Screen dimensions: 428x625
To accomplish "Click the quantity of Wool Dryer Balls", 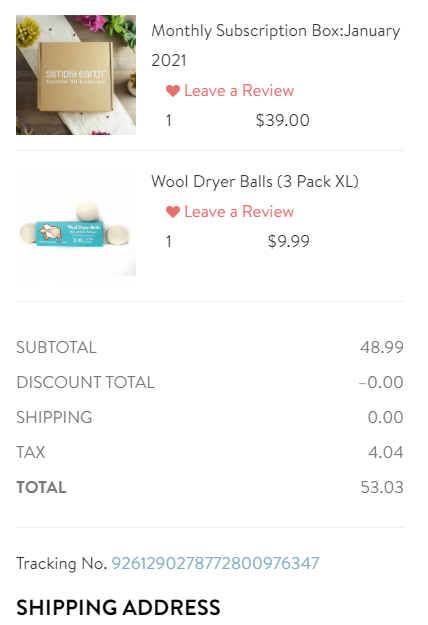I will click(x=169, y=241).
